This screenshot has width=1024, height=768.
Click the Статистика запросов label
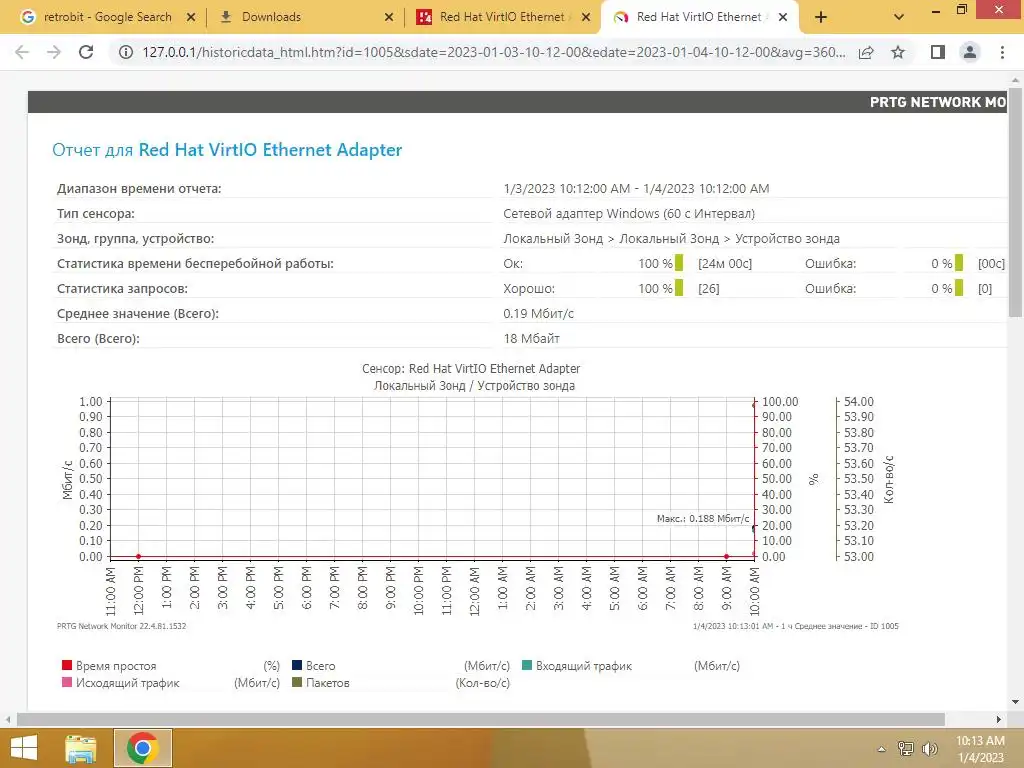[122, 289]
